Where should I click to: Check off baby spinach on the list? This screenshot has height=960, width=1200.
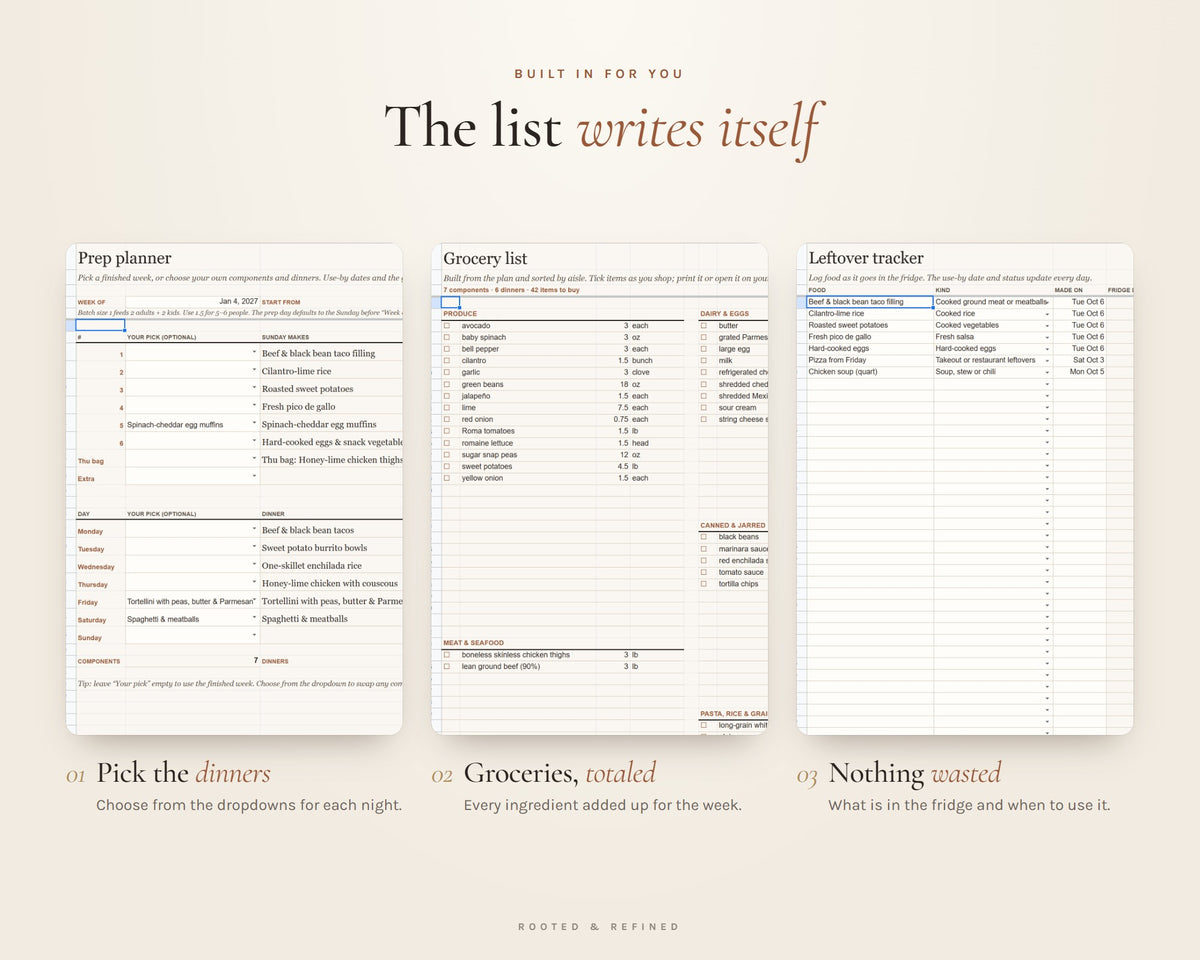coord(447,337)
